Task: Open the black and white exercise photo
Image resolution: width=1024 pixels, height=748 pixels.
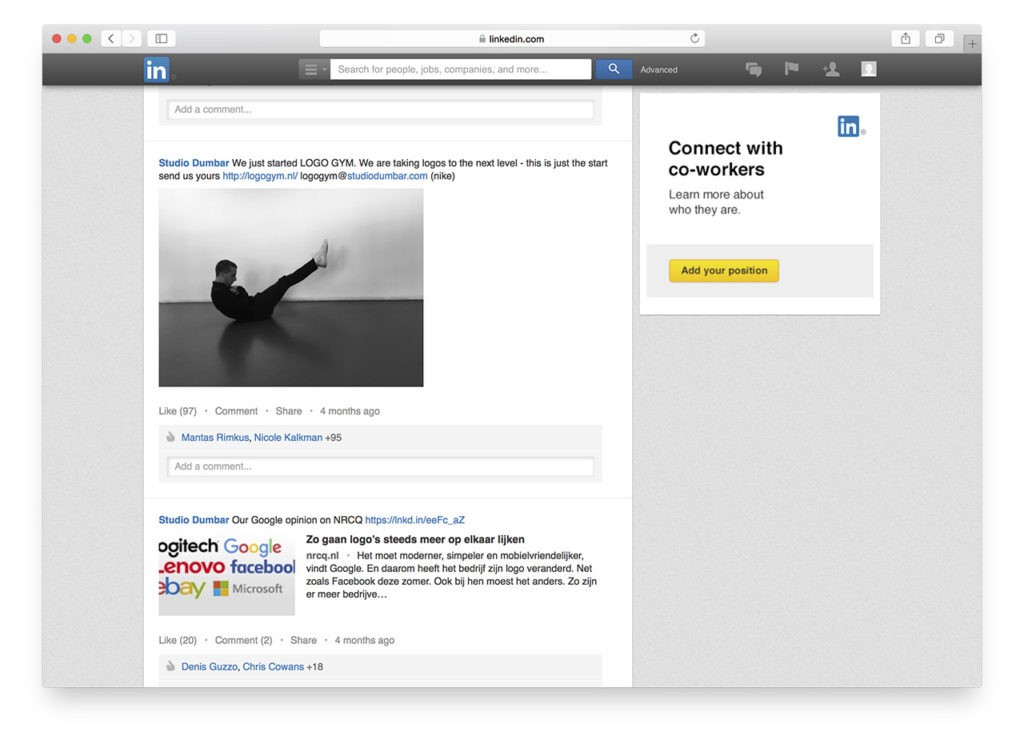Action: [291, 287]
